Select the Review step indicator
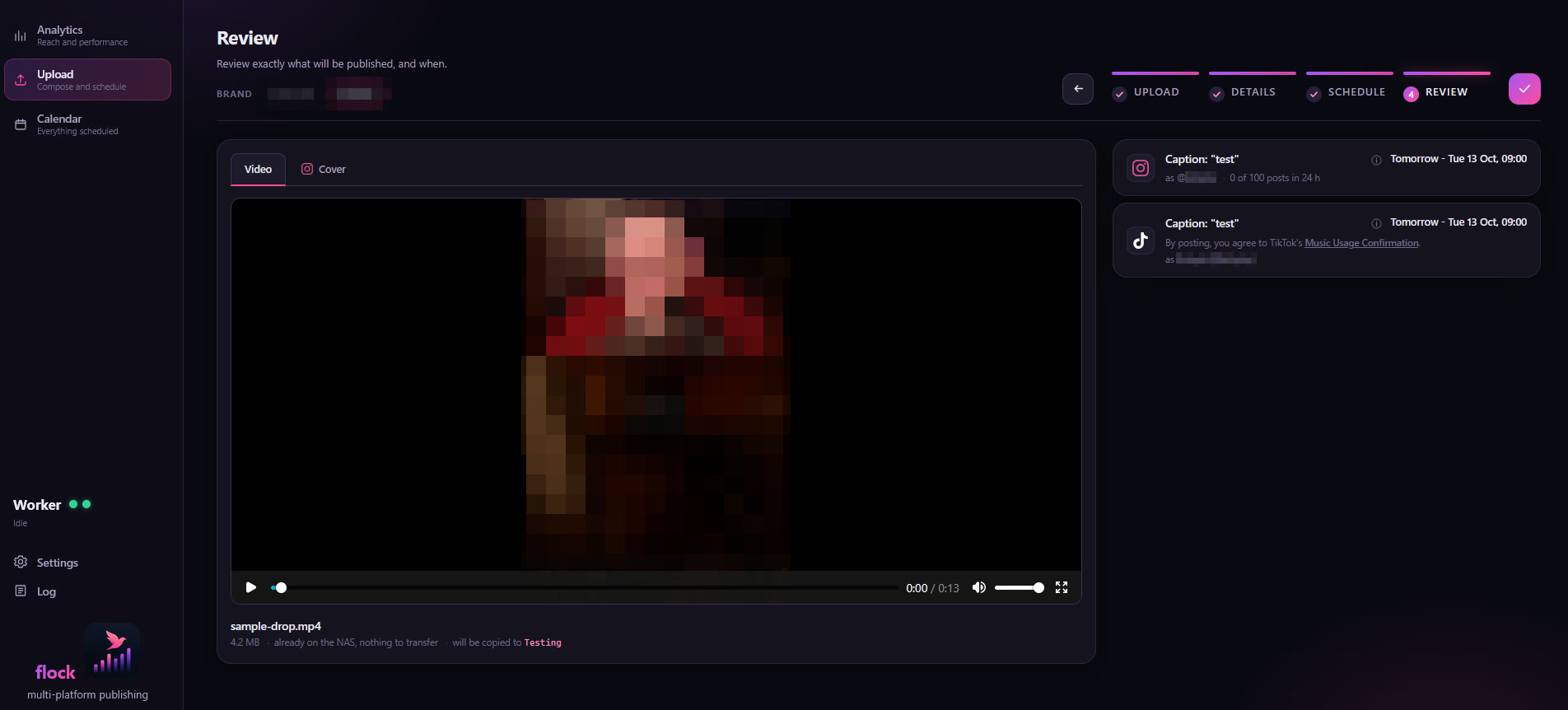 click(x=1447, y=88)
